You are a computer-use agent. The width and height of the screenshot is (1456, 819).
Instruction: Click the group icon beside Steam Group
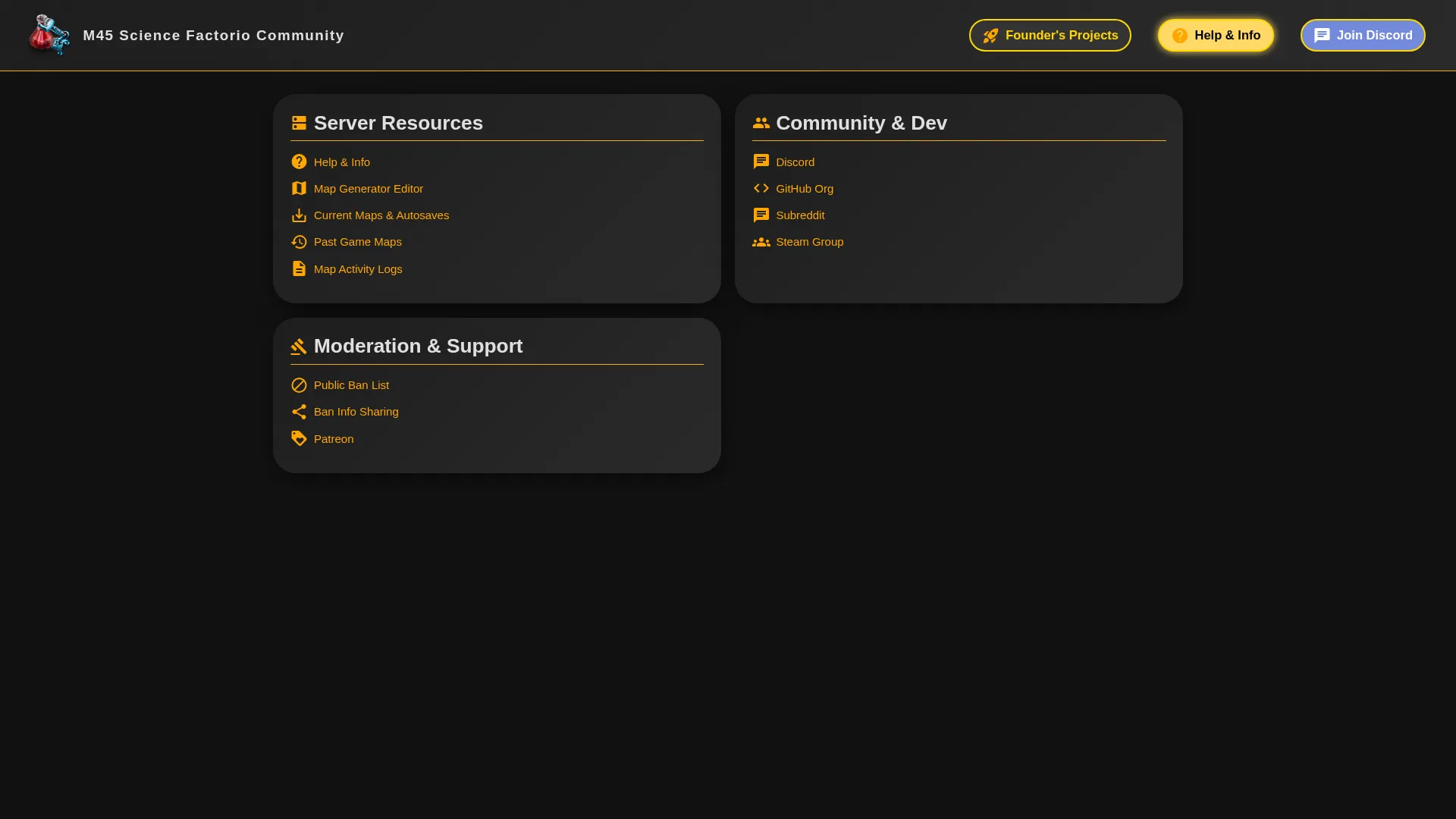click(761, 242)
